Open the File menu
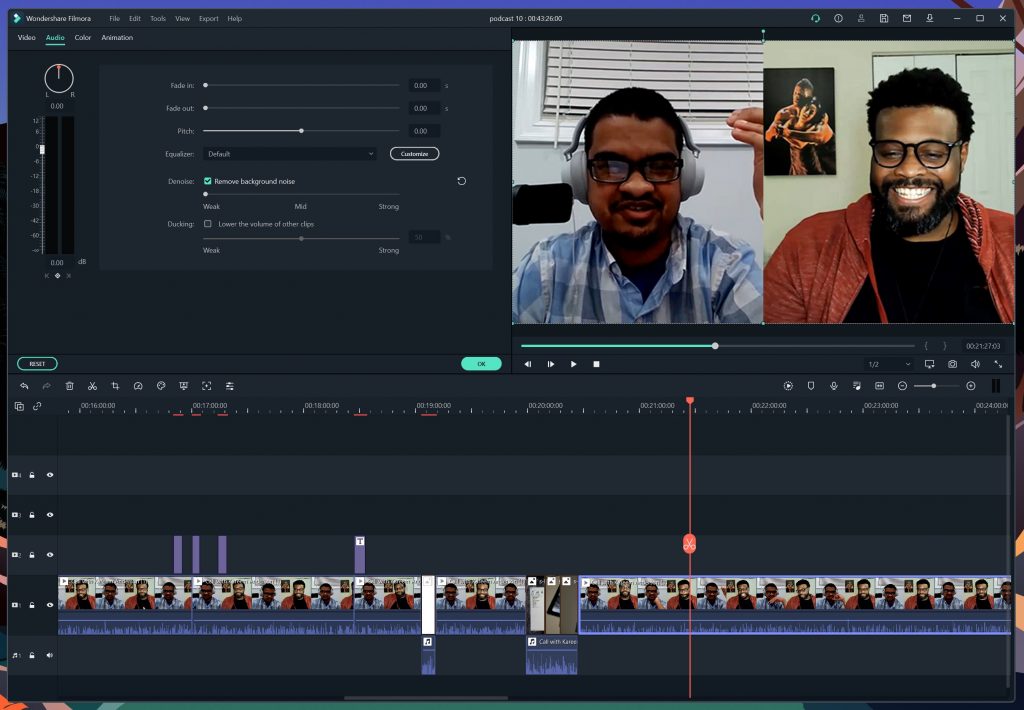 pyautogui.click(x=114, y=18)
